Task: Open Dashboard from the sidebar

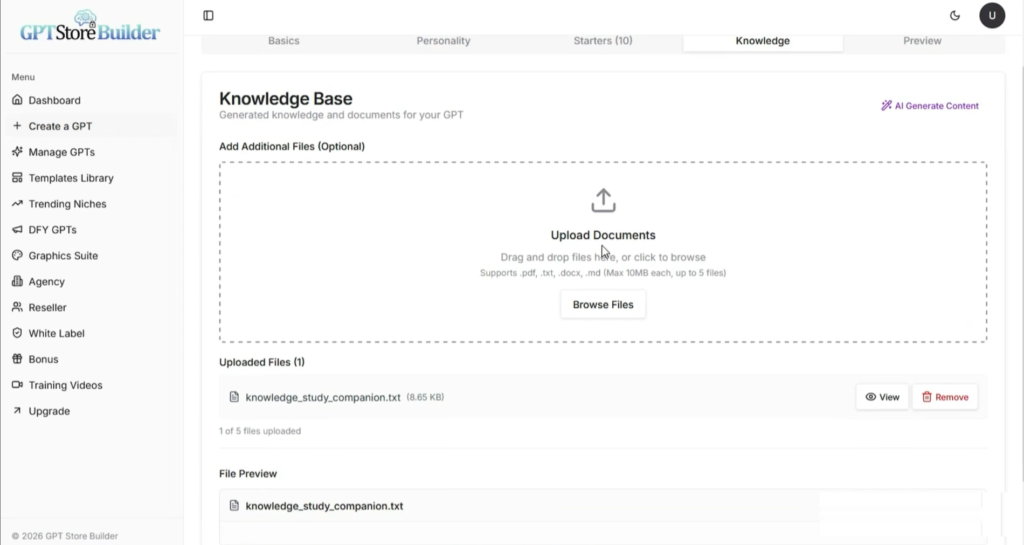Action: point(54,100)
